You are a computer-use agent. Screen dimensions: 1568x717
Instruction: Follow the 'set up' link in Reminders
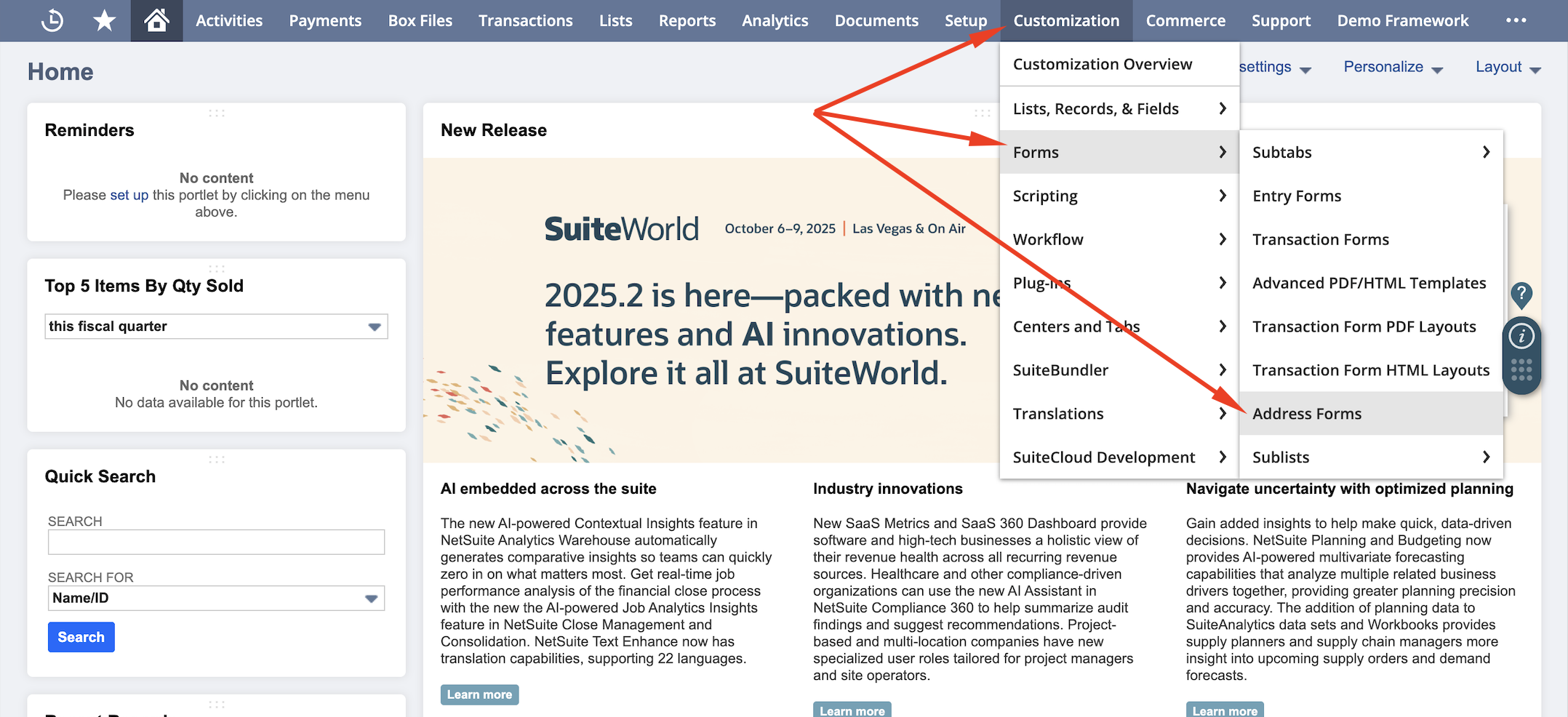[129, 195]
